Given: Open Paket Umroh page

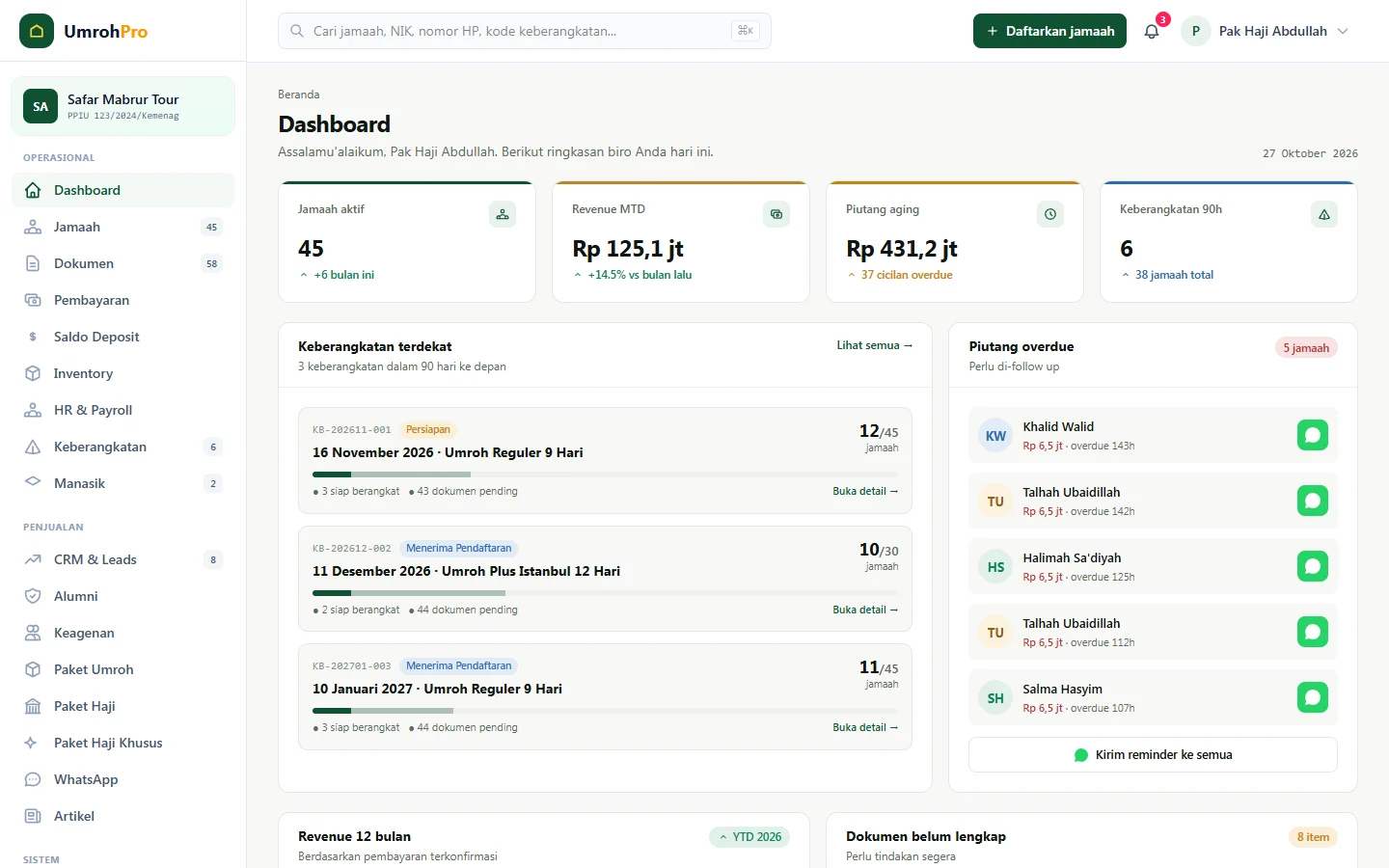Looking at the screenshot, I should click(x=123, y=669).
